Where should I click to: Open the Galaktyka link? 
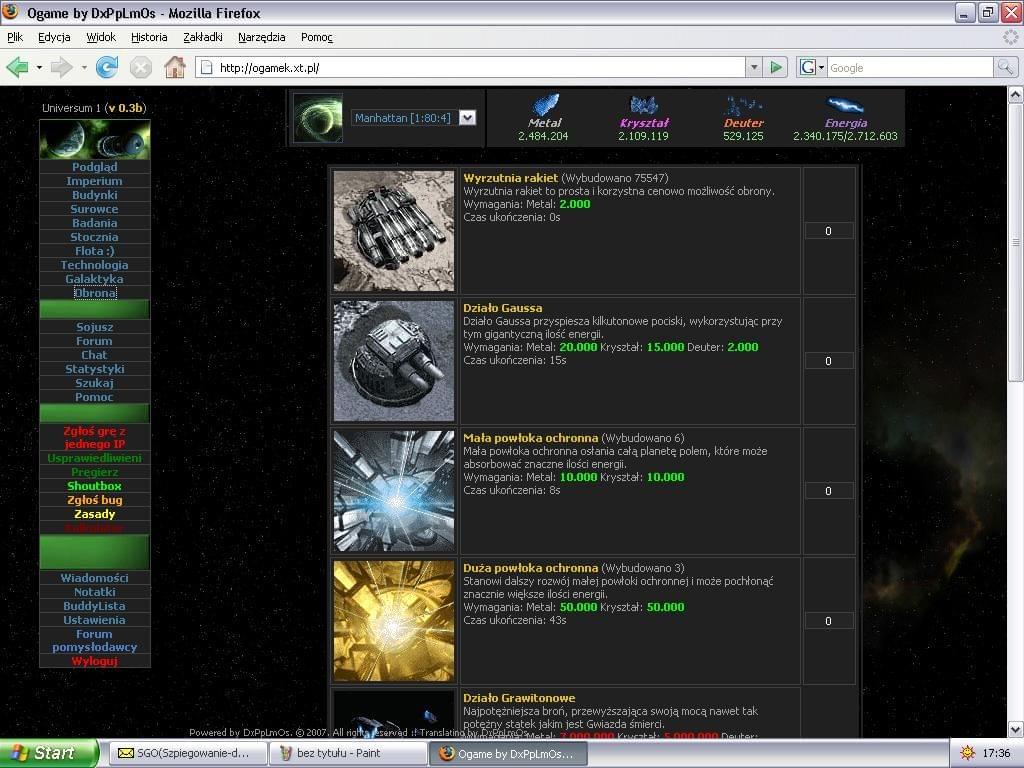(x=95, y=279)
